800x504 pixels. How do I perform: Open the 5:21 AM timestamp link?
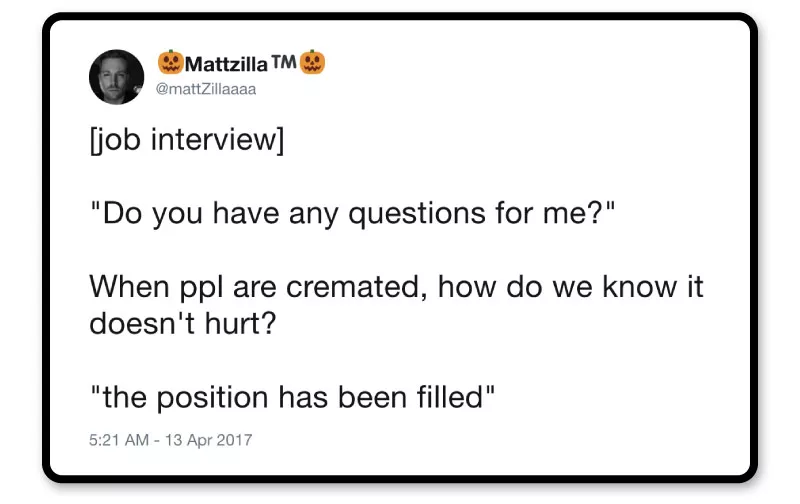[118, 439]
